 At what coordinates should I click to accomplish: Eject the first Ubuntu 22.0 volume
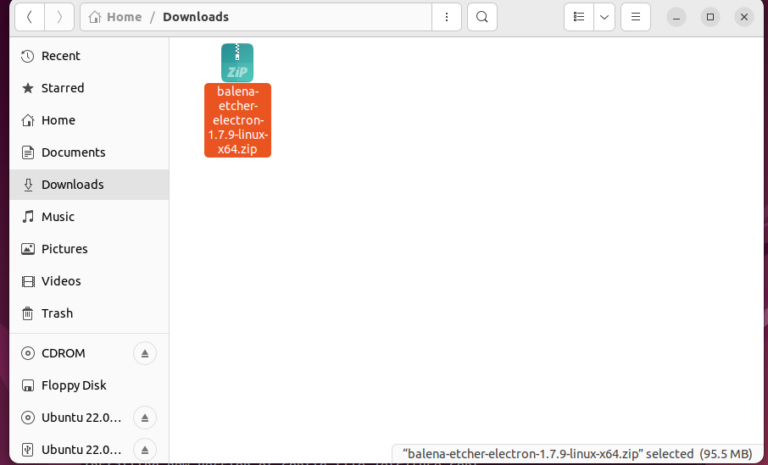point(145,417)
